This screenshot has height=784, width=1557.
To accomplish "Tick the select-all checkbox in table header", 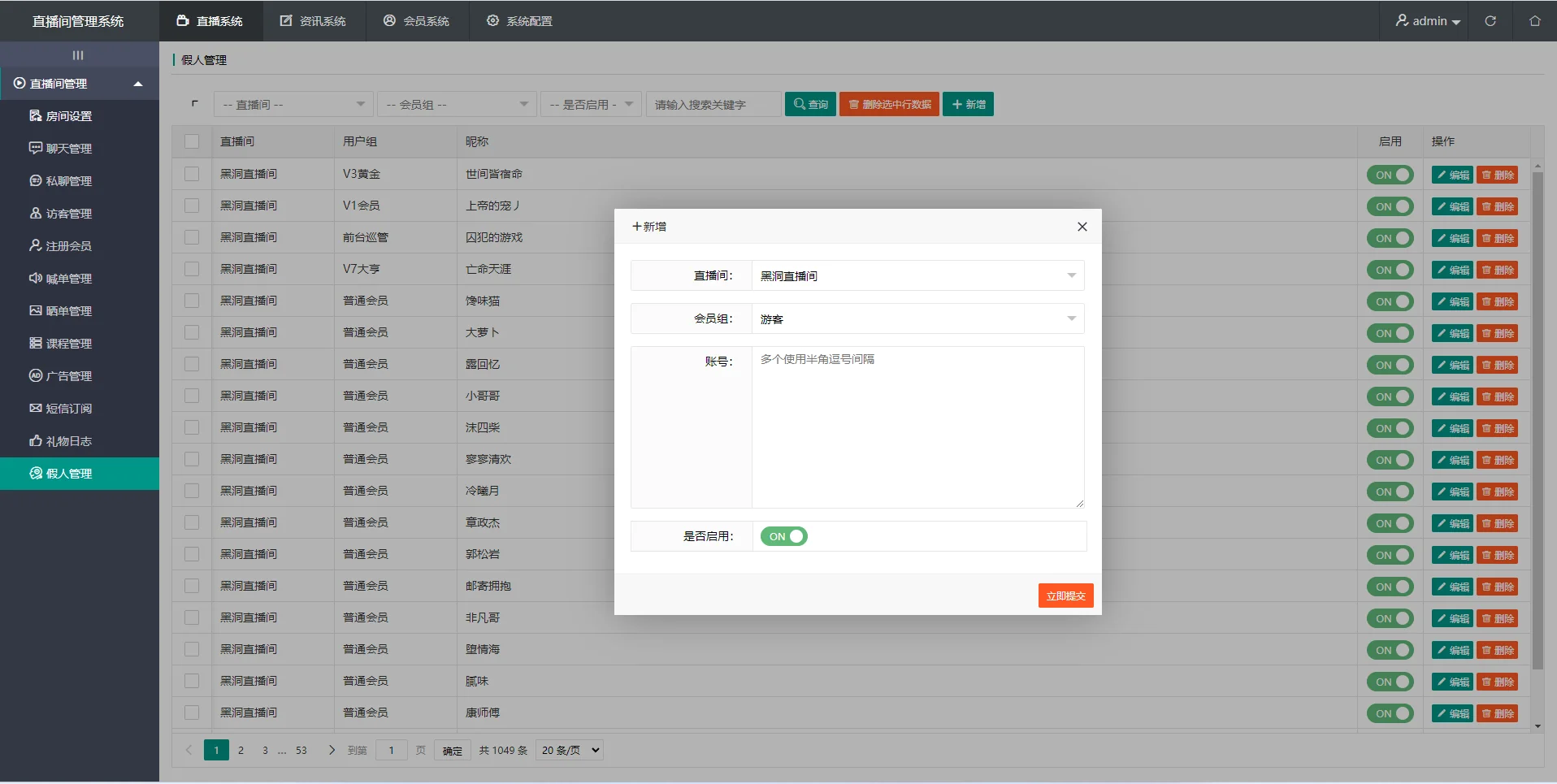I will 192,141.
